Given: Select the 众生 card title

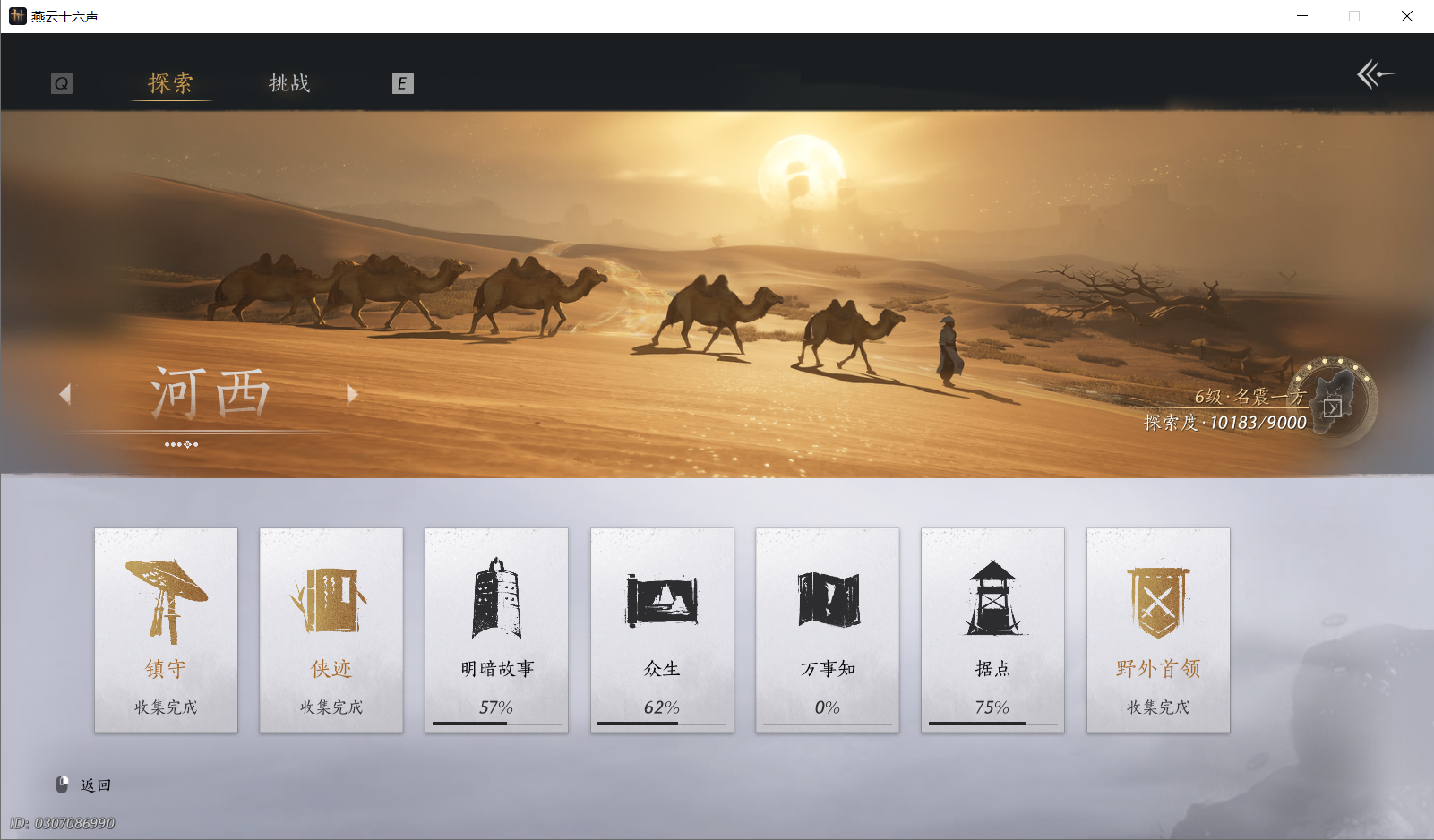Looking at the screenshot, I should click(662, 669).
